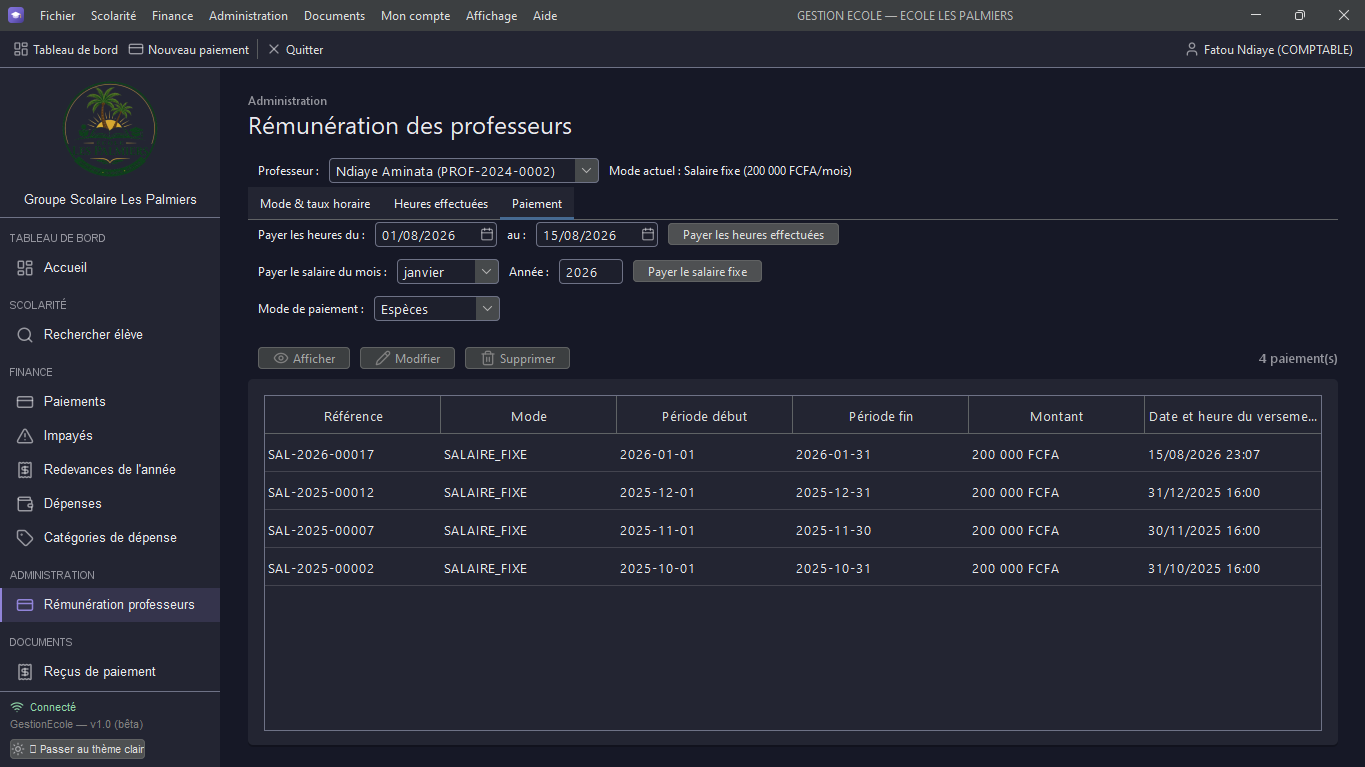Open the month dropdown showing janvier
Screen dimensions: 1365x767
pyautogui.click(x=448, y=272)
